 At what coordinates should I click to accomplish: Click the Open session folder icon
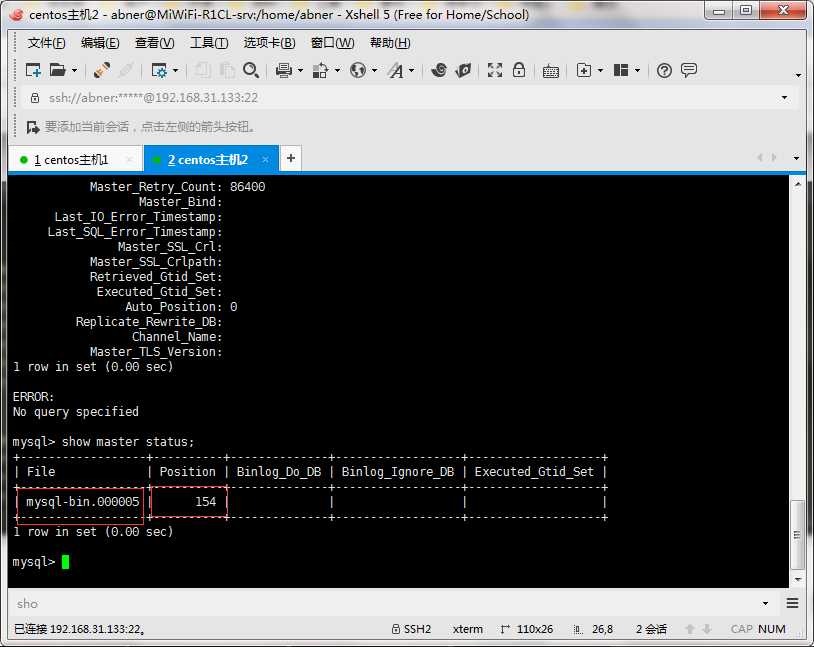click(x=58, y=70)
